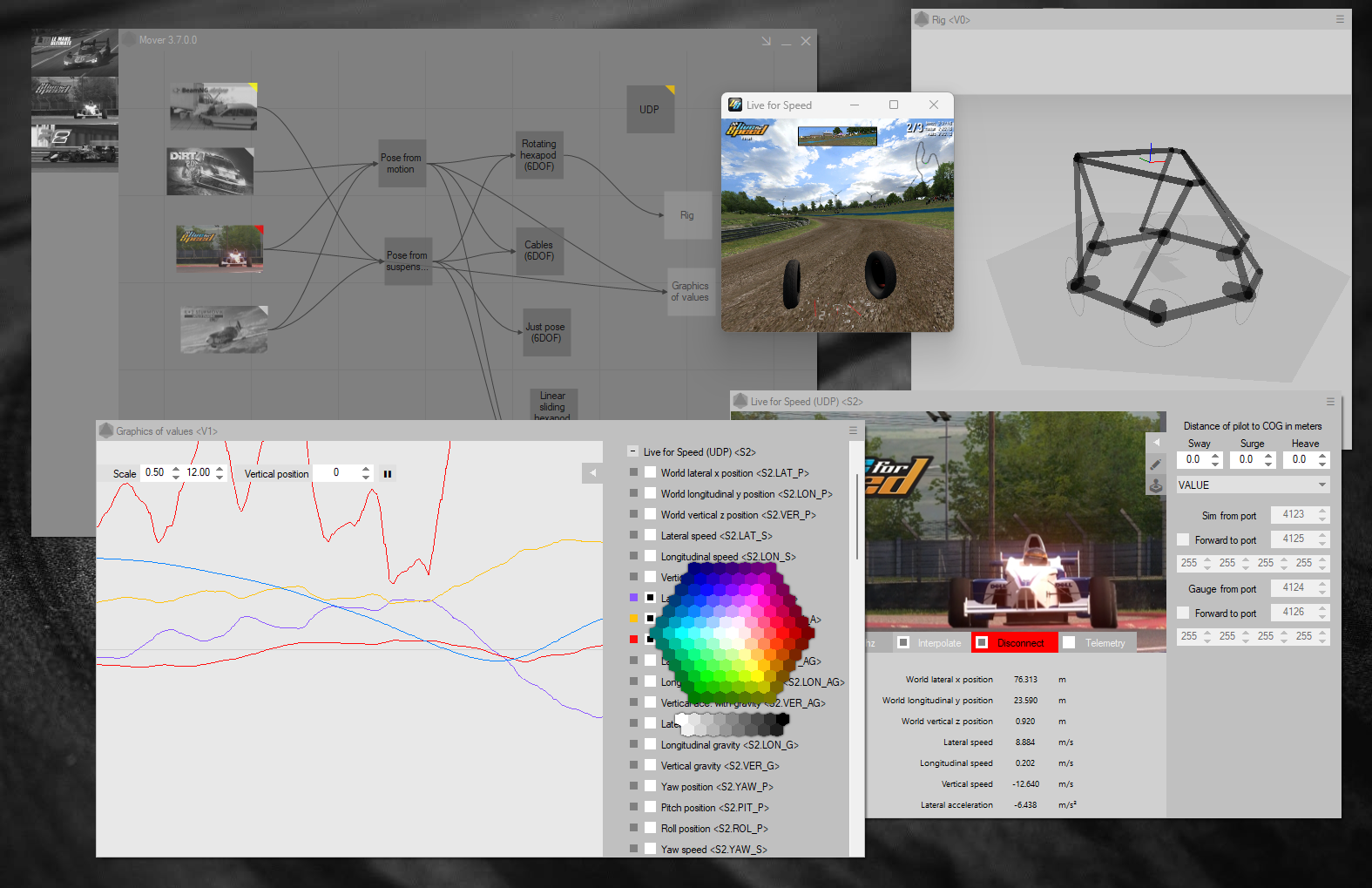The width and height of the screenshot is (1372, 888).
Task: Click the Mover dock arrow icon
Action: tap(766, 41)
